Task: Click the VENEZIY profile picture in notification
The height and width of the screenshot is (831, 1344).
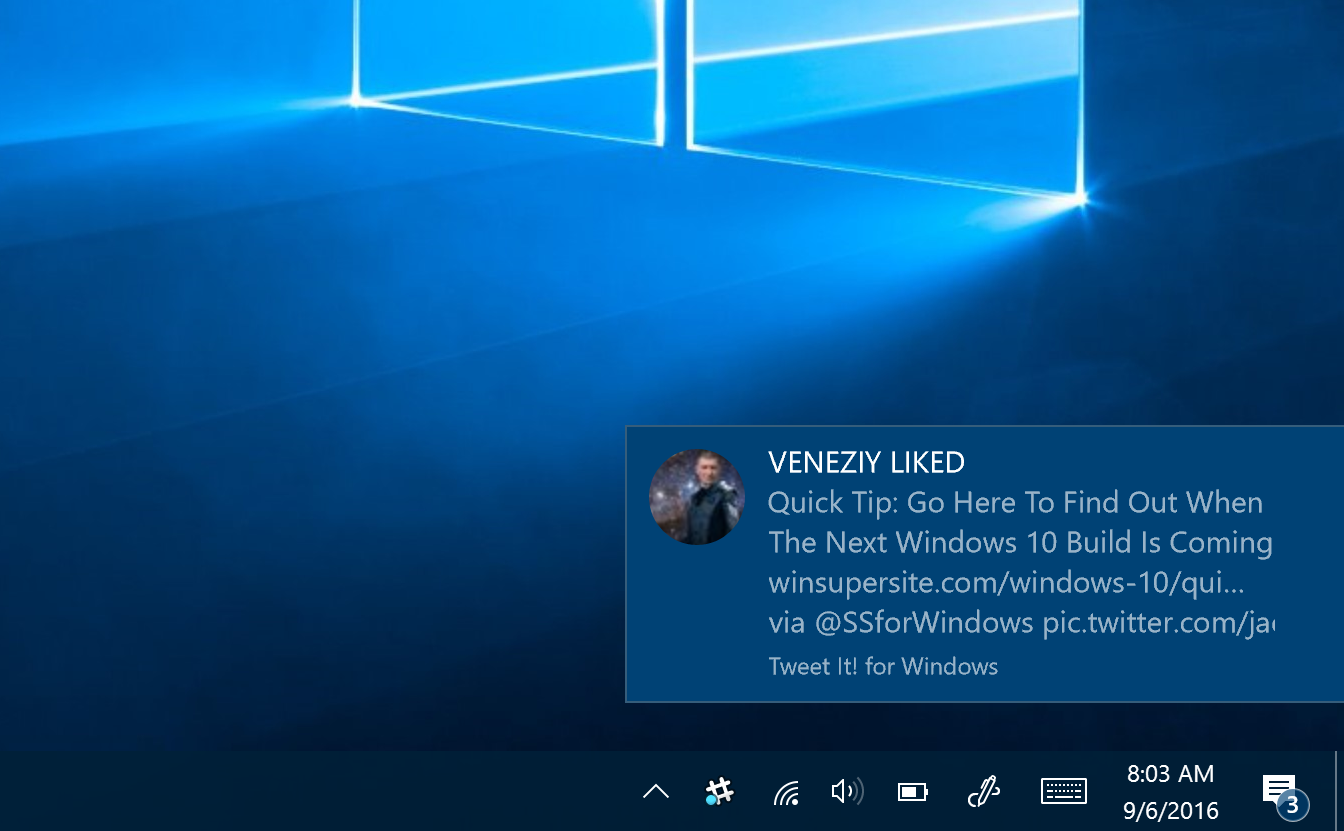Action: pyautogui.click(x=697, y=497)
